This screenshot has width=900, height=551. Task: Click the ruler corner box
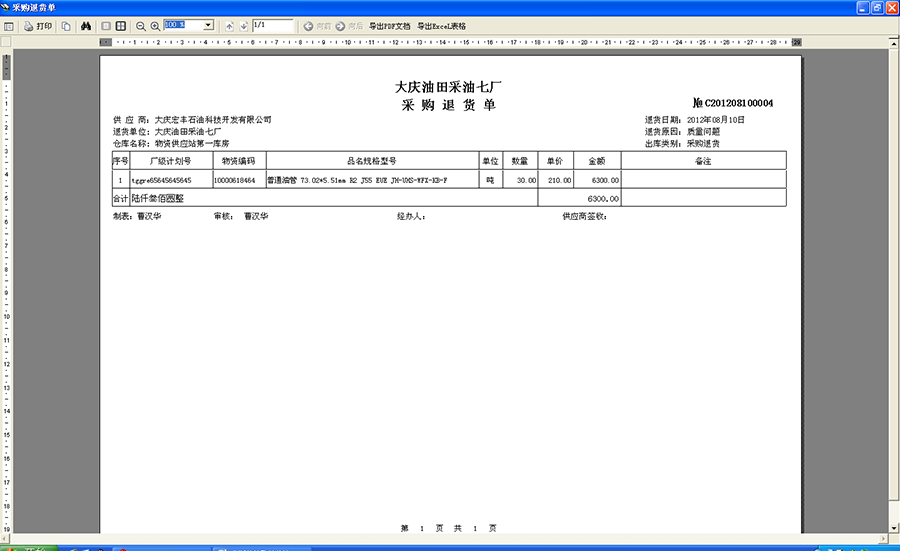[6, 42]
